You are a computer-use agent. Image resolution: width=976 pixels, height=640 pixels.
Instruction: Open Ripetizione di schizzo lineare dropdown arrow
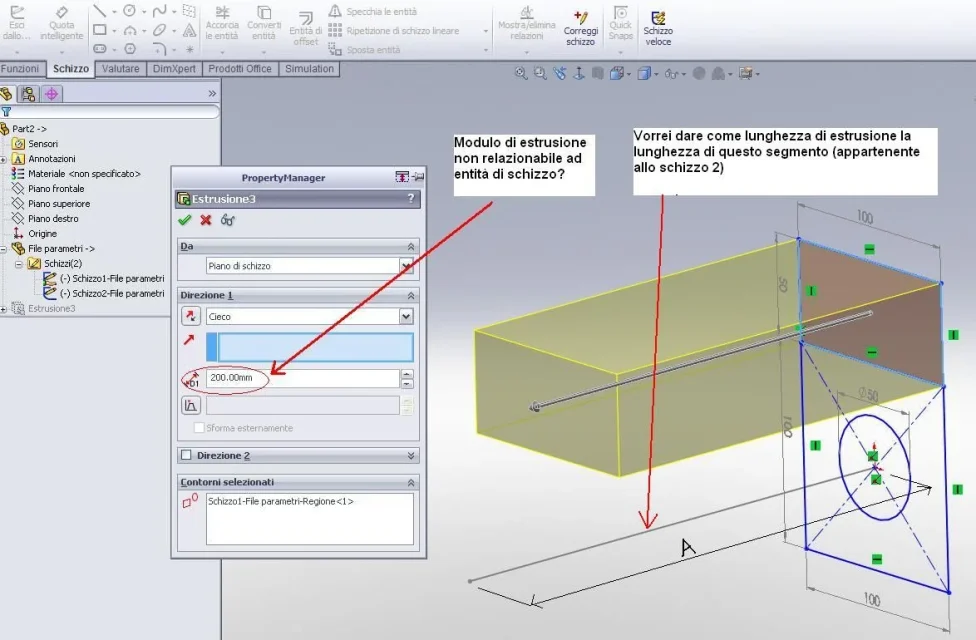coord(486,31)
